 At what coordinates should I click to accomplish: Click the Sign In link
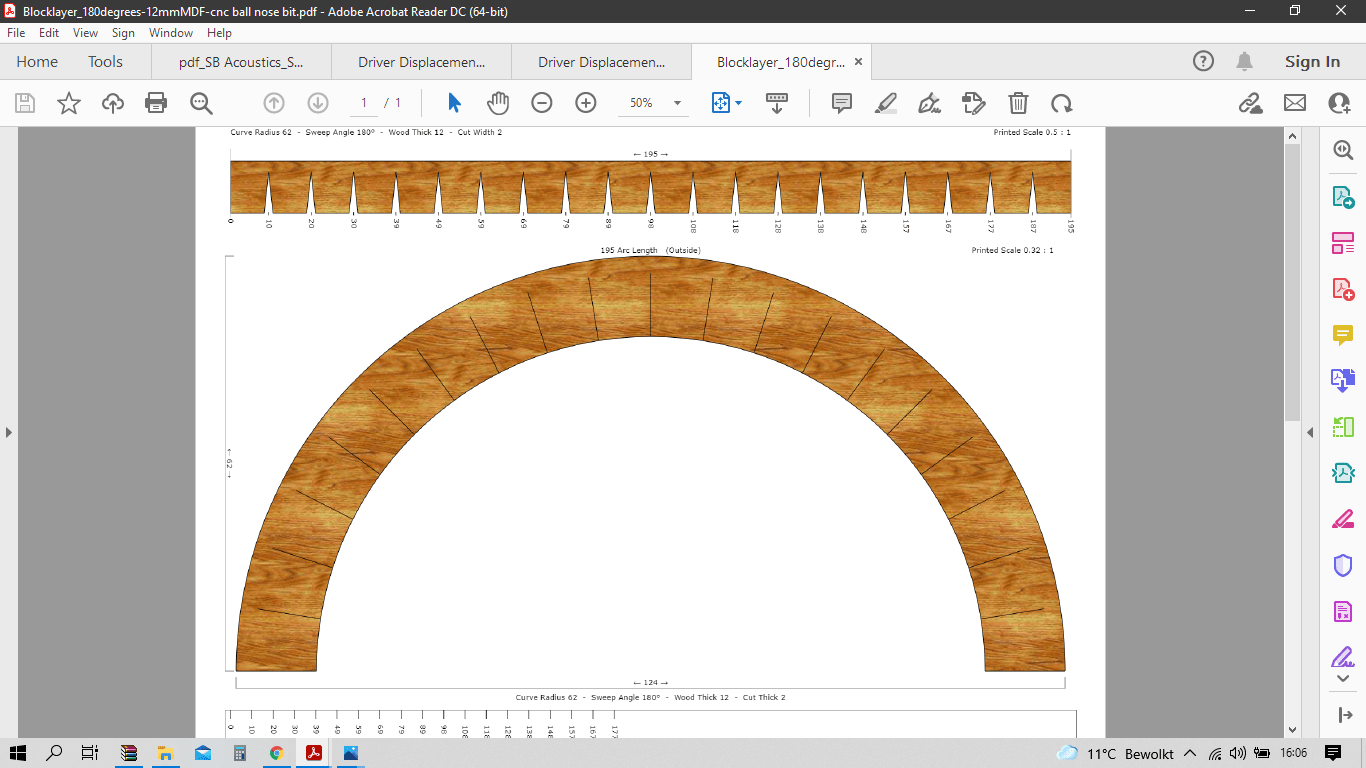coord(1312,62)
